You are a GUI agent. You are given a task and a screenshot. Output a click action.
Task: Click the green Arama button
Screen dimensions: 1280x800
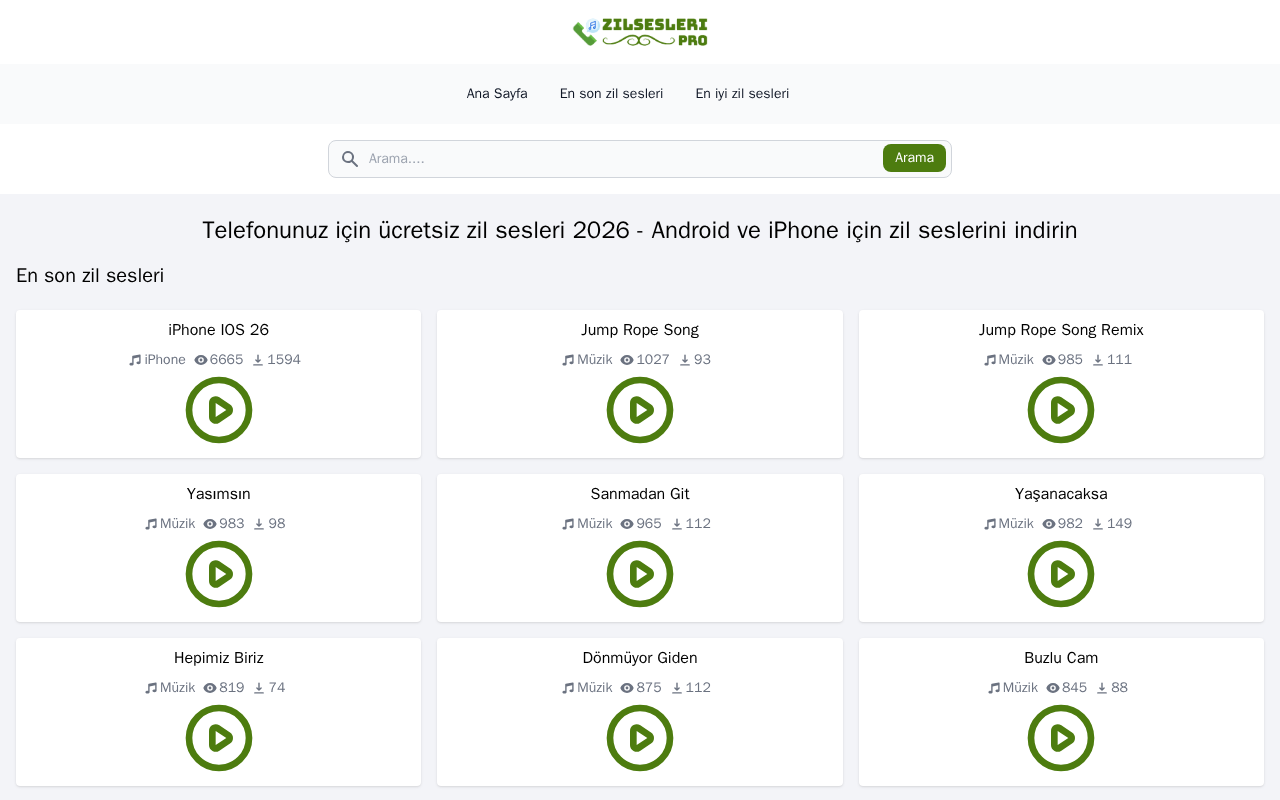pos(914,158)
